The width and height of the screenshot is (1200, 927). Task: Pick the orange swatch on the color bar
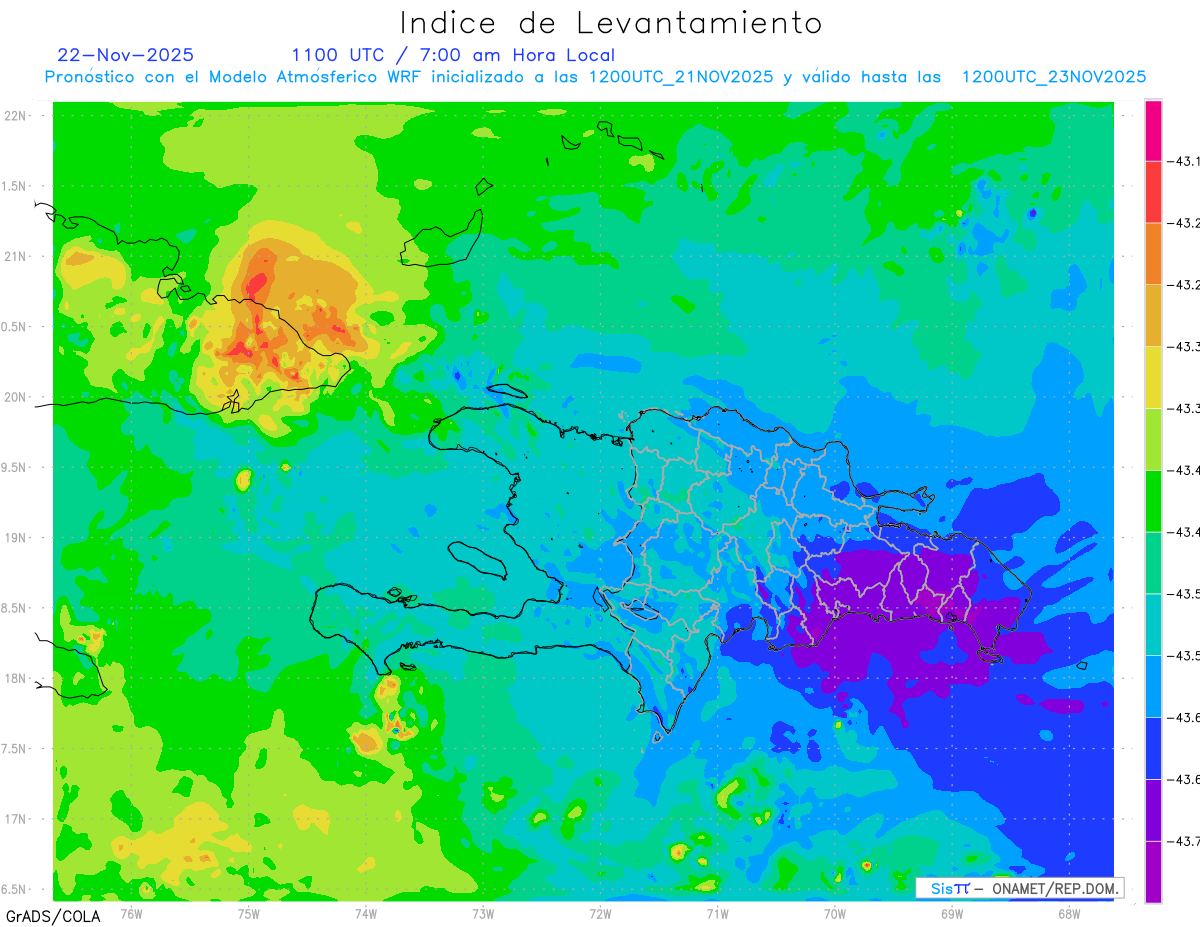(1153, 254)
